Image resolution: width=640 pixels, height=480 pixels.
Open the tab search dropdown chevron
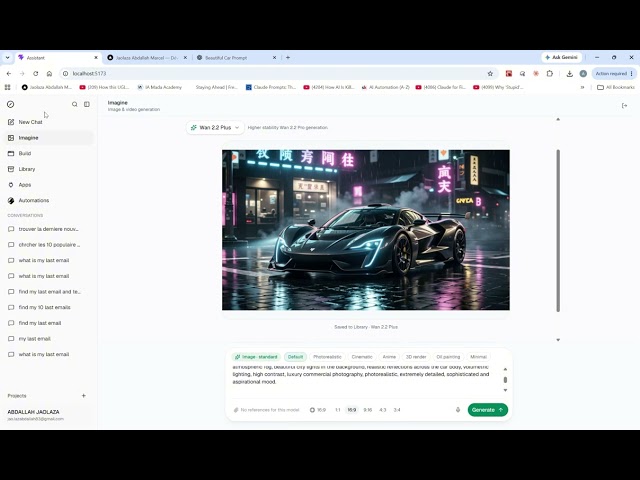pyautogui.click(x=7, y=58)
